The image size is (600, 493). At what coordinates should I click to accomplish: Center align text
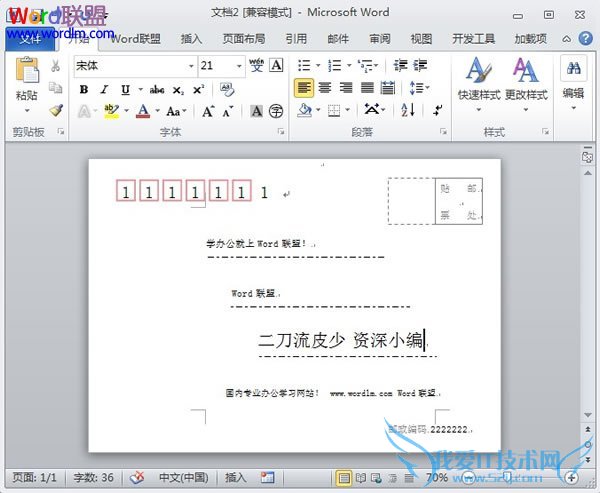tap(325, 88)
